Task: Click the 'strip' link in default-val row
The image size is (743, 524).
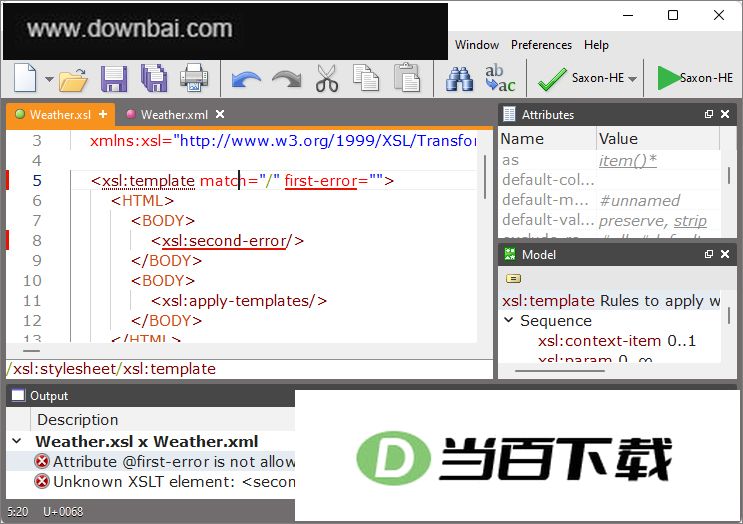Action: [x=690, y=221]
